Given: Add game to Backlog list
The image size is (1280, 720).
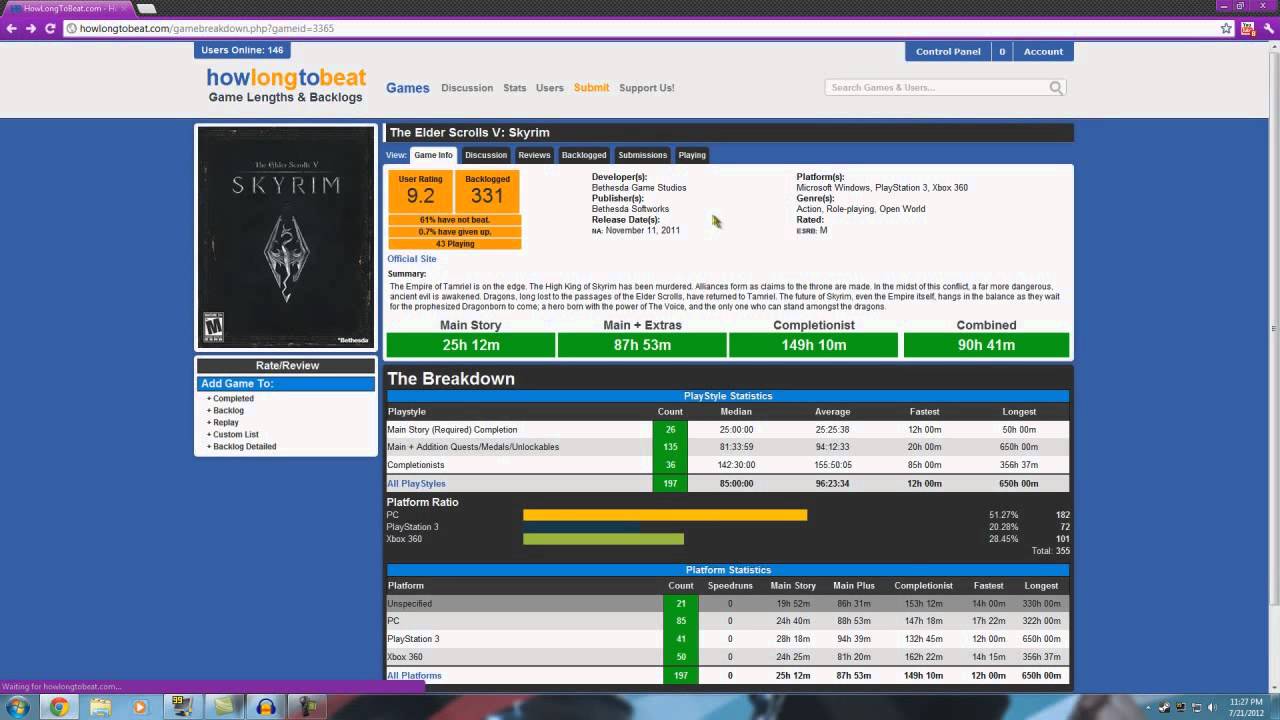Looking at the screenshot, I should pyautogui.click(x=225, y=411).
